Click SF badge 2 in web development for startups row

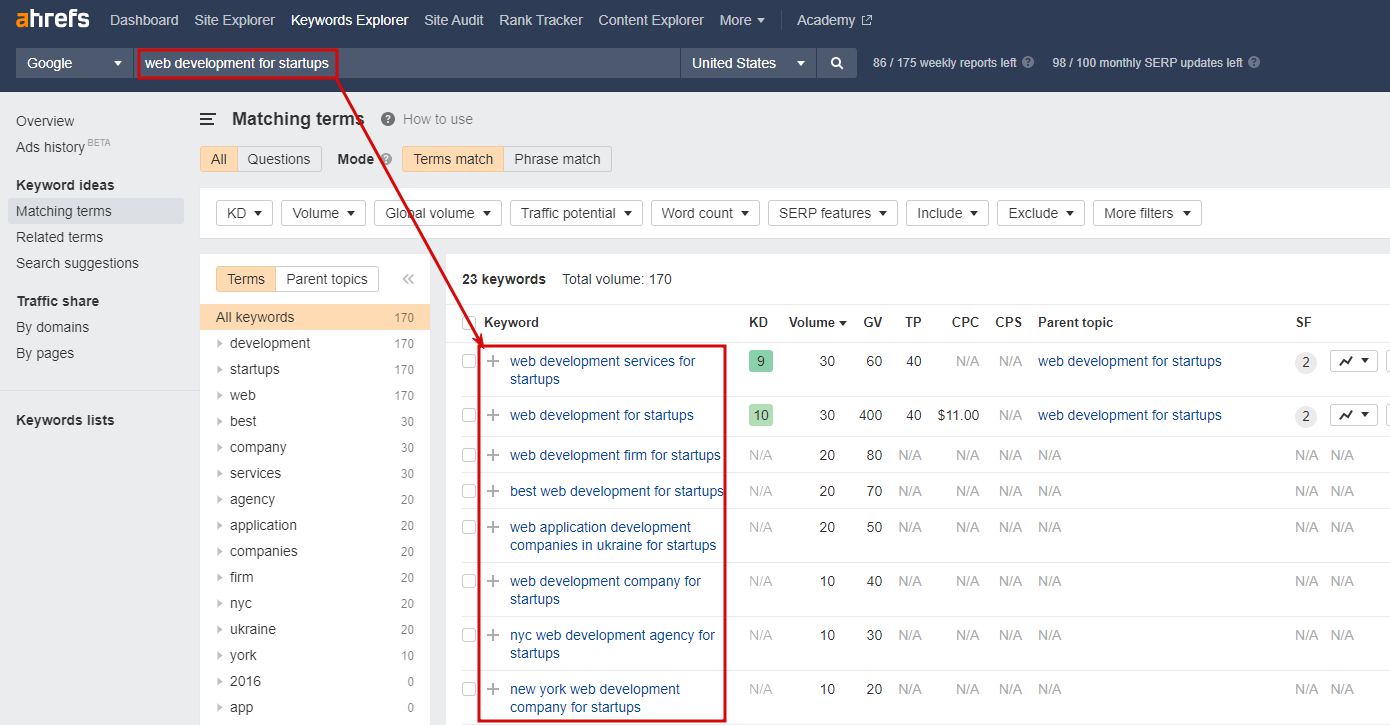[1306, 416]
